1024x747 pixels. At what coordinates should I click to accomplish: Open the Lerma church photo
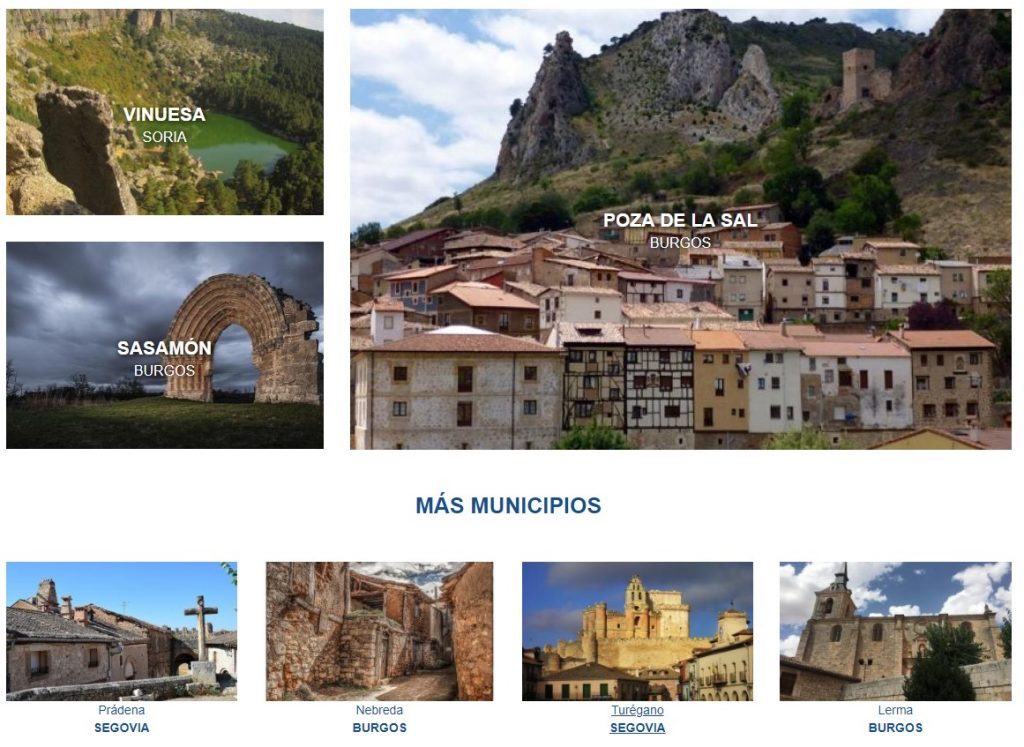(895, 631)
